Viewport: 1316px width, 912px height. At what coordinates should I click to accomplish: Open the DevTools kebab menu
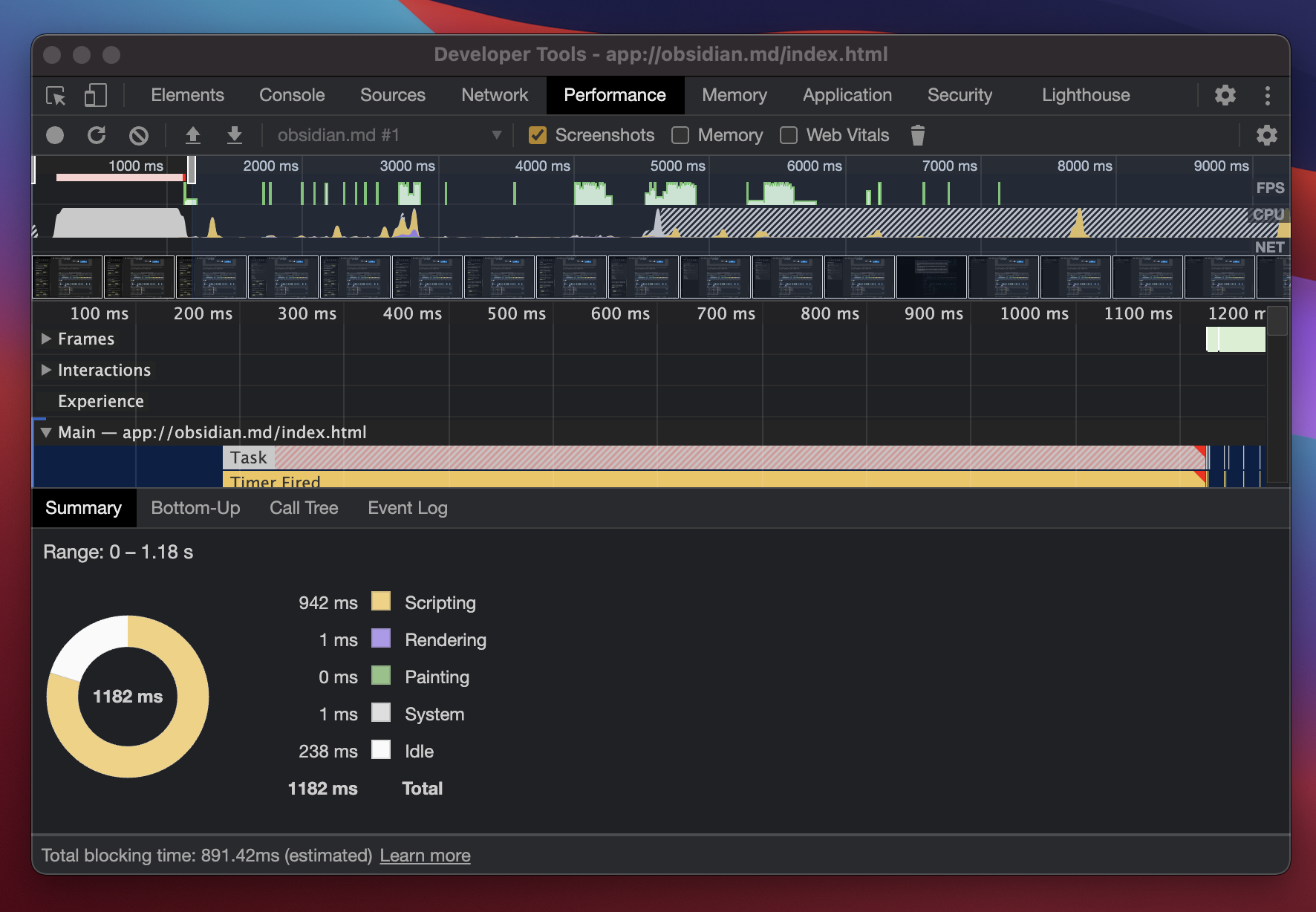click(x=1268, y=96)
